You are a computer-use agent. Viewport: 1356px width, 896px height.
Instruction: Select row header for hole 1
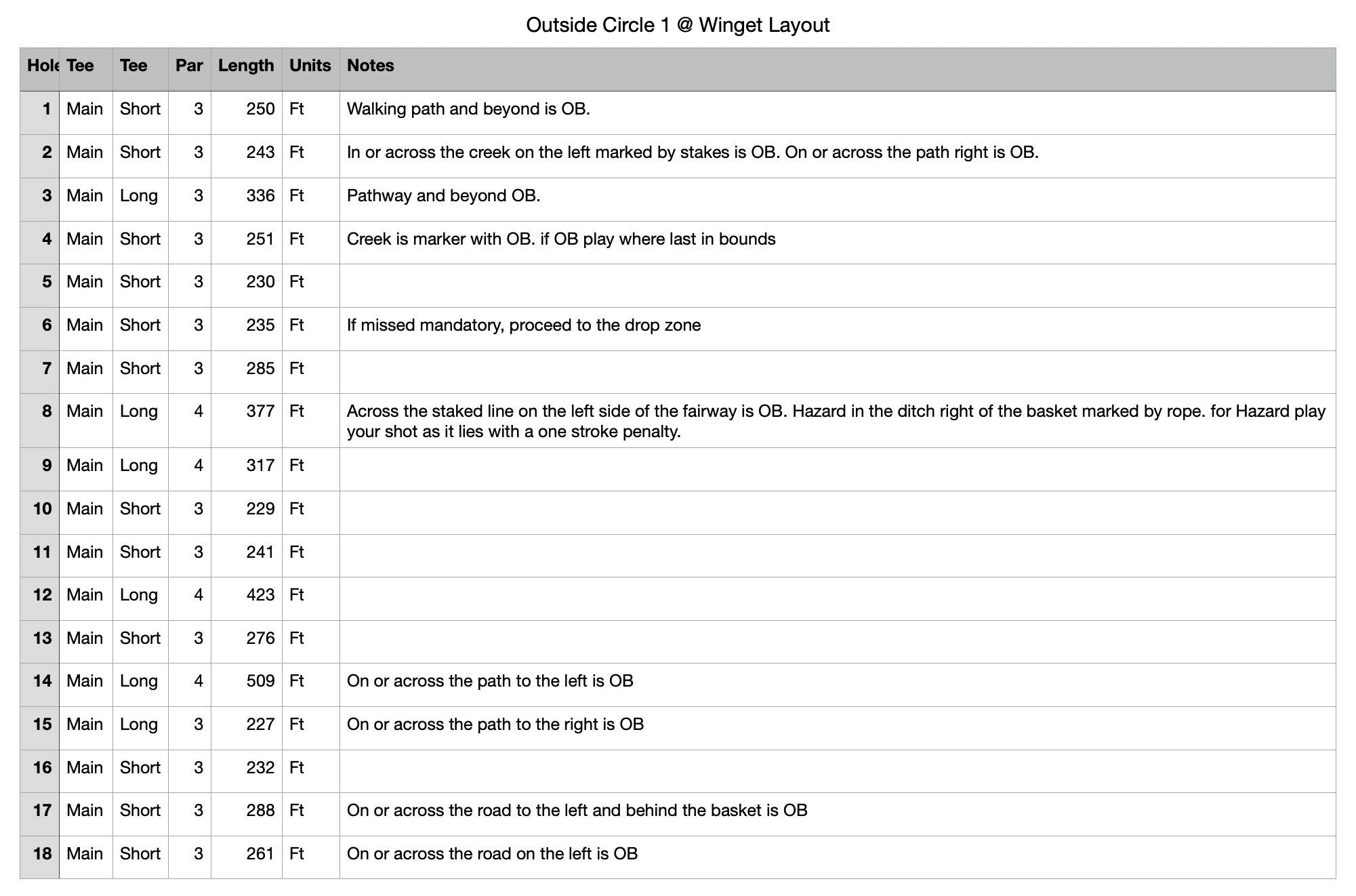[x=40, y=109]
